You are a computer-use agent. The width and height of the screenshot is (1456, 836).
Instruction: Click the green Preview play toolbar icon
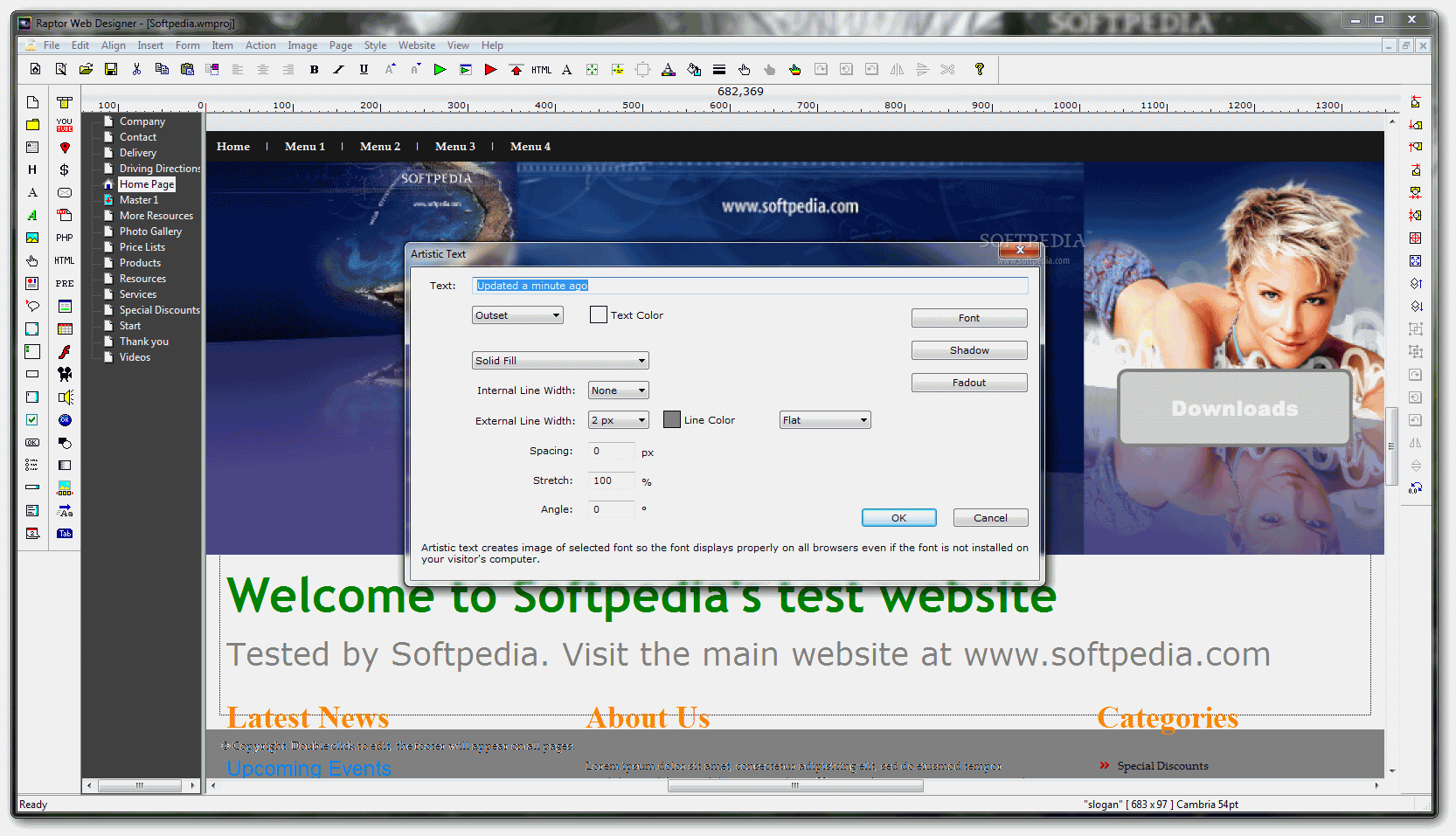pos(440,69)
